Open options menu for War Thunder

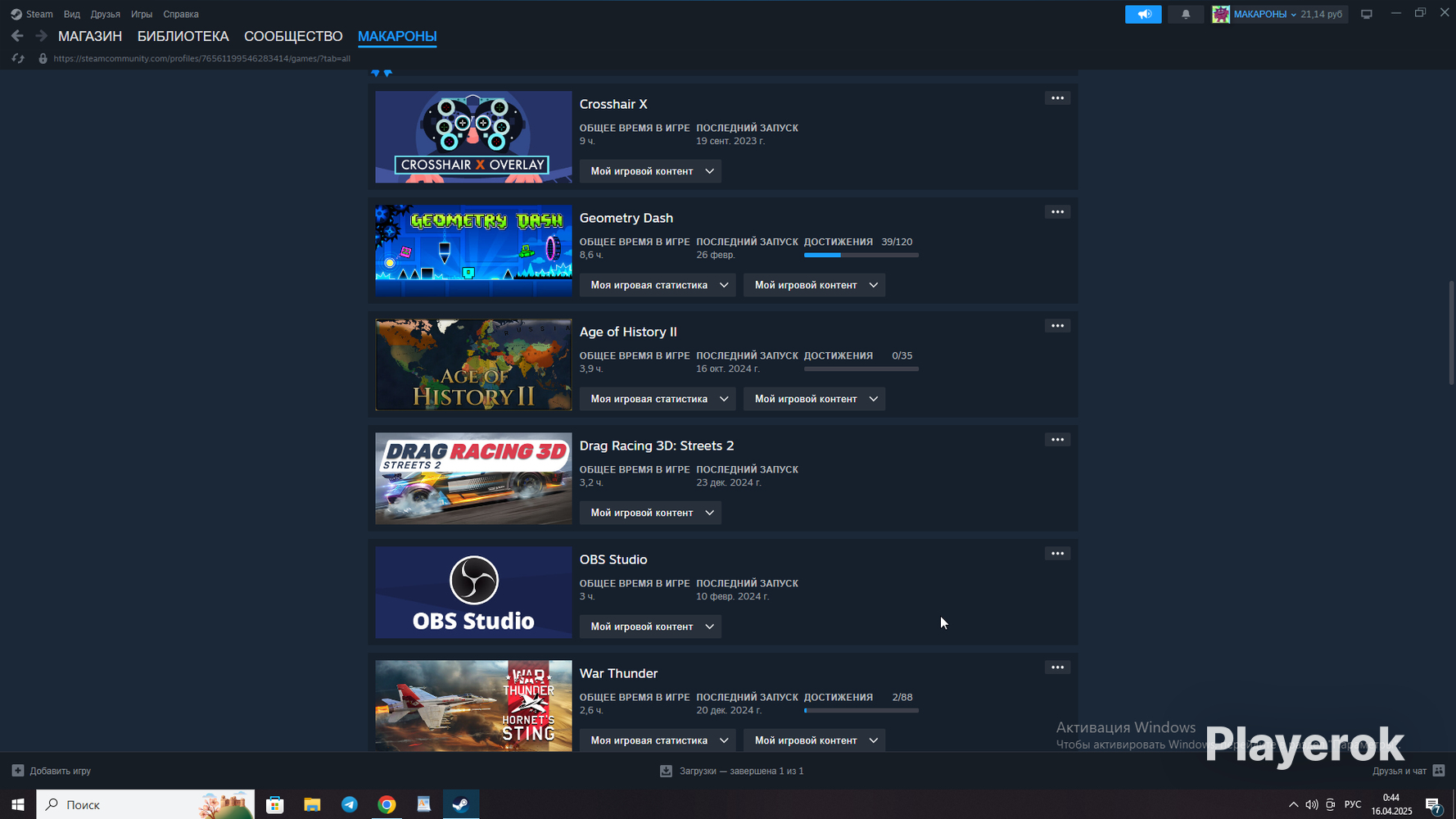pyautogui.click(x=1057, y=667)
